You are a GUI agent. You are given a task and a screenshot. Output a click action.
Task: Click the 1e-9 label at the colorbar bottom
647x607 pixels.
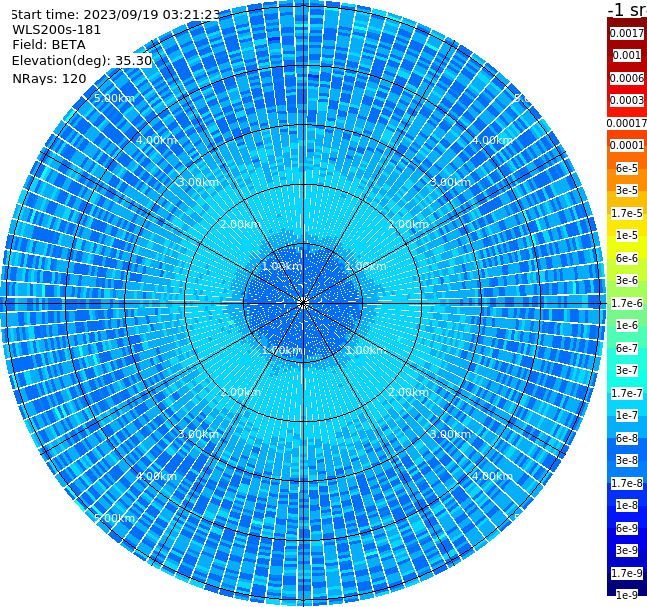(x=627, y=595)
